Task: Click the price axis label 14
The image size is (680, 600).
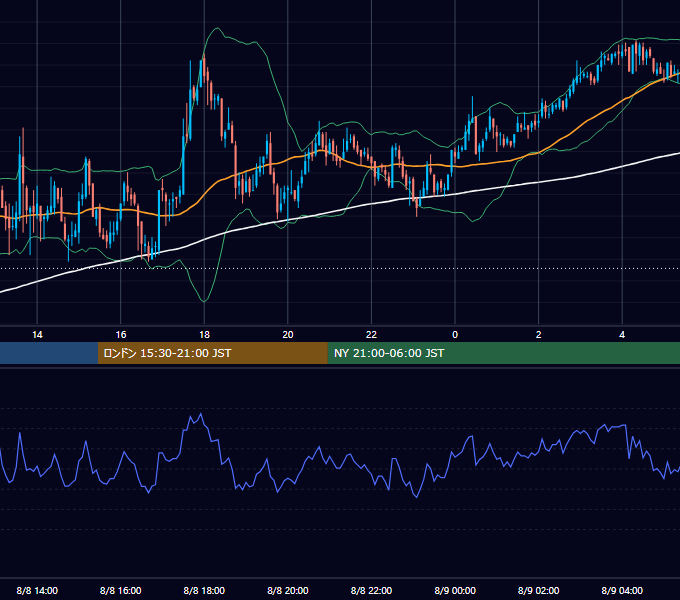Action: tap(37, 335)
